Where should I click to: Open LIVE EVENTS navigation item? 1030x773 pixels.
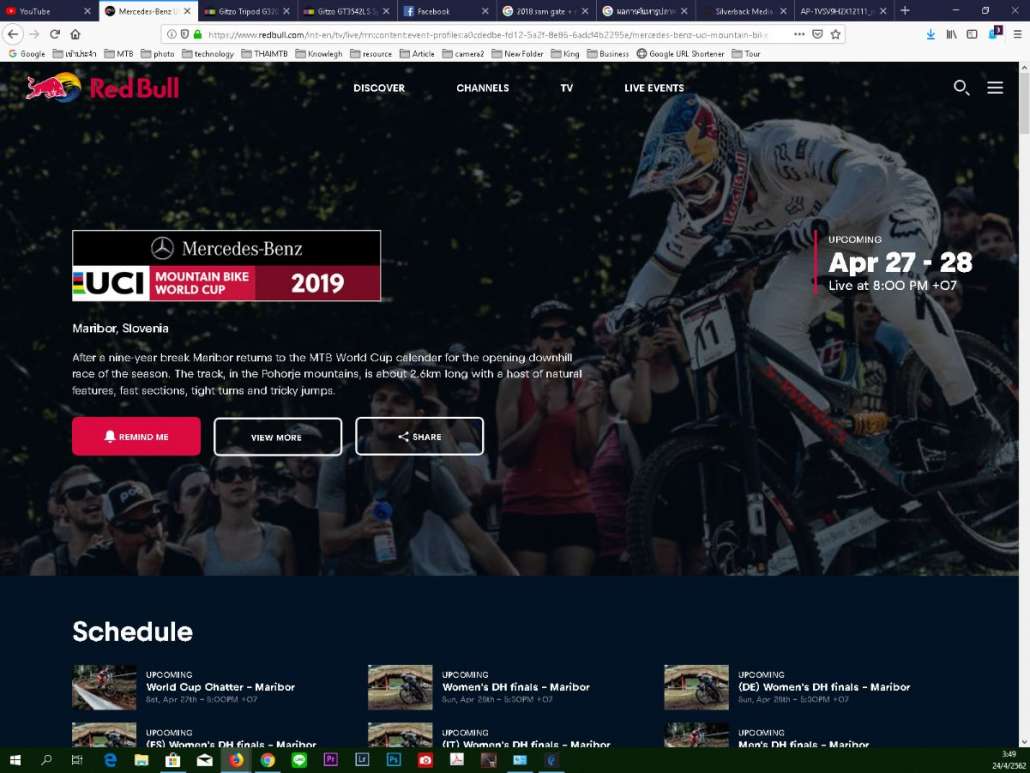(x=654, y=88)
